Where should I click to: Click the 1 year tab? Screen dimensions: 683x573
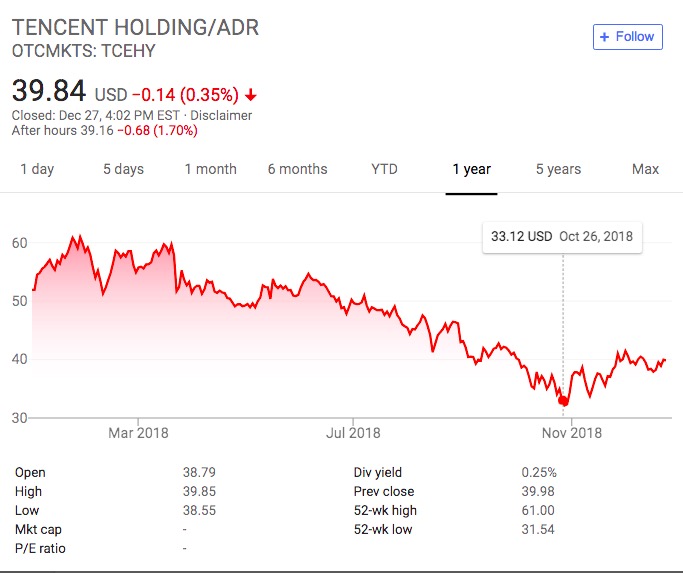471,169
